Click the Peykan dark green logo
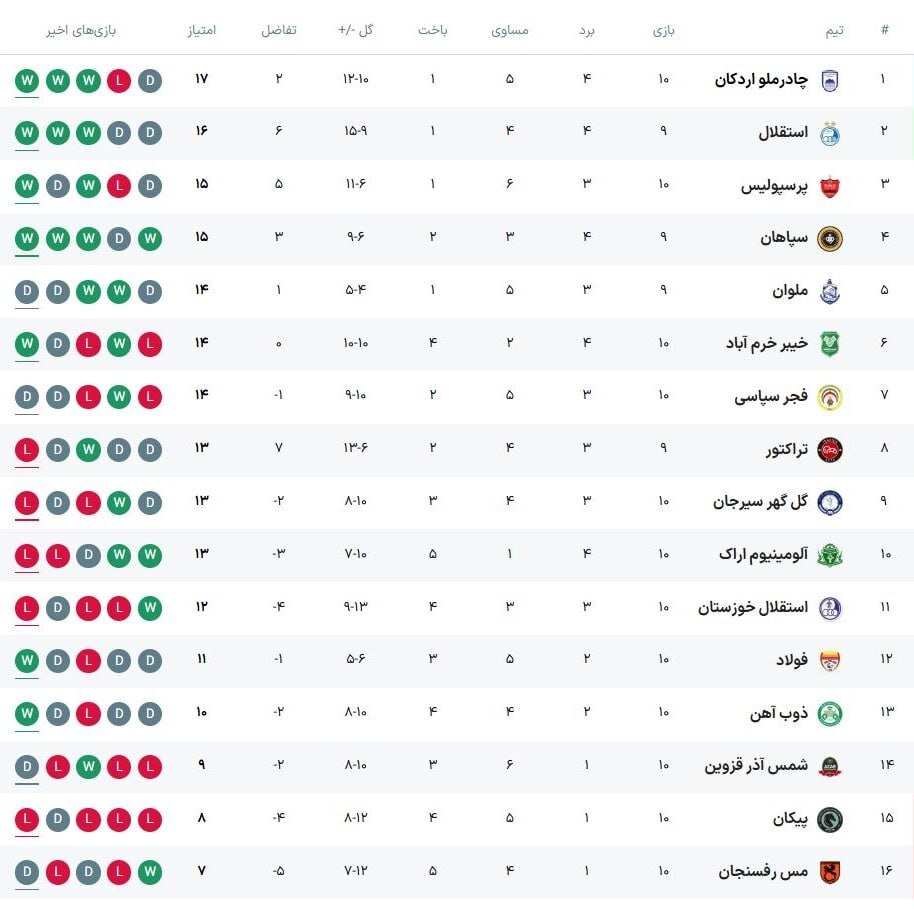Viewport: 914px width, 909px height. coord(829,819)
